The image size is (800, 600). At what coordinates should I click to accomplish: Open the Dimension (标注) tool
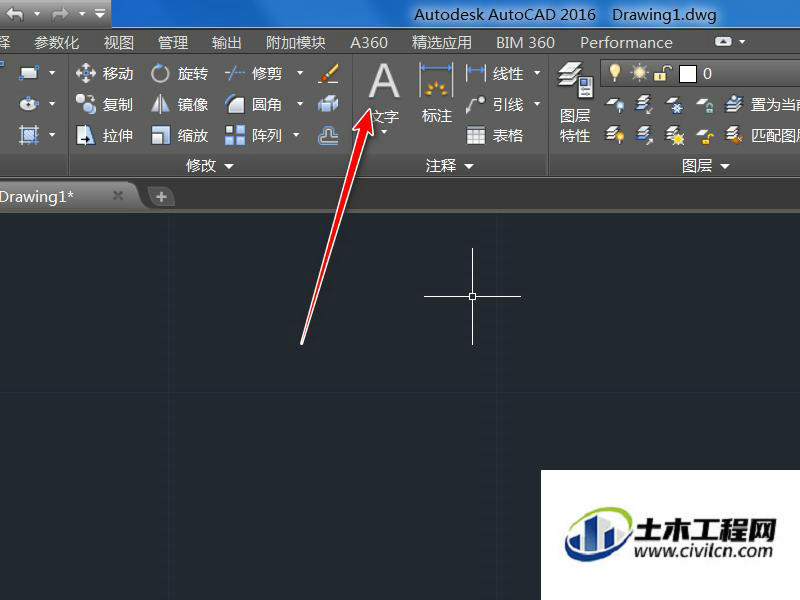coord(437,93)
